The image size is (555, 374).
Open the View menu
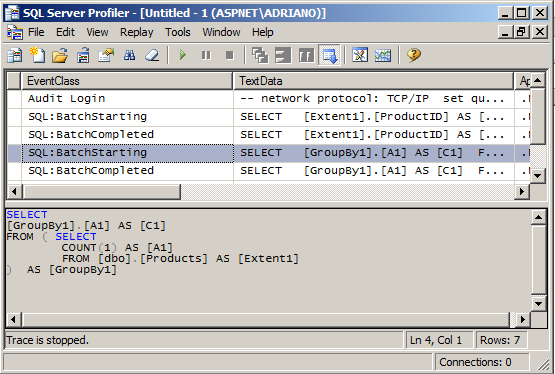click(x=97, y=32)
